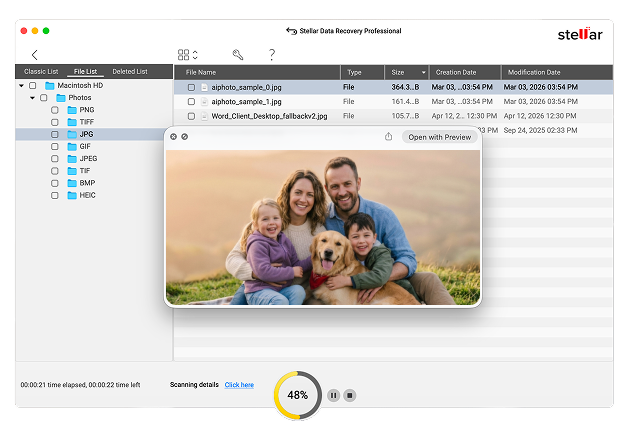Switch to the Deleted List tab

coord(130,71)
